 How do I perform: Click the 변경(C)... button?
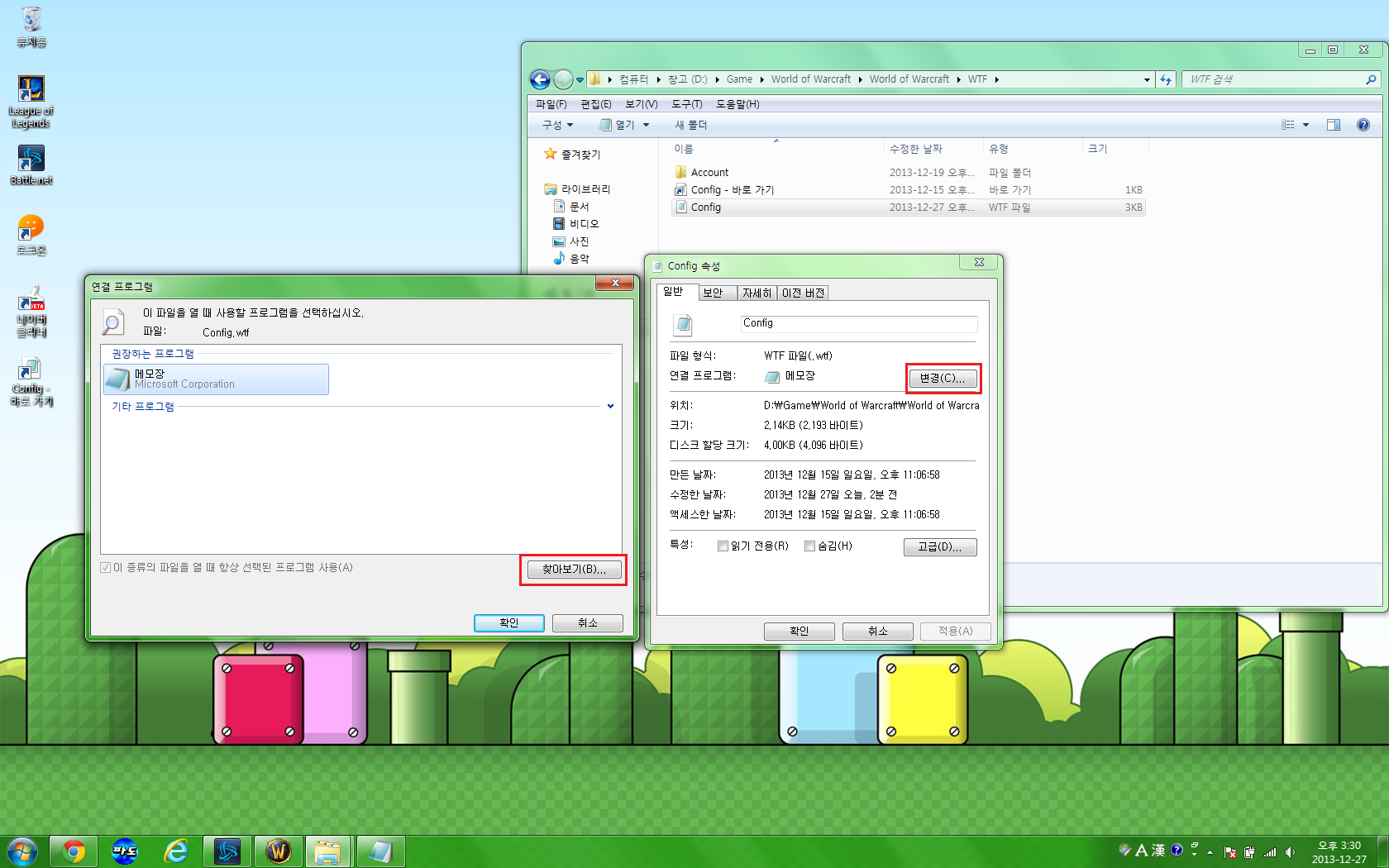pyautogui.click(x=943, y=378)
